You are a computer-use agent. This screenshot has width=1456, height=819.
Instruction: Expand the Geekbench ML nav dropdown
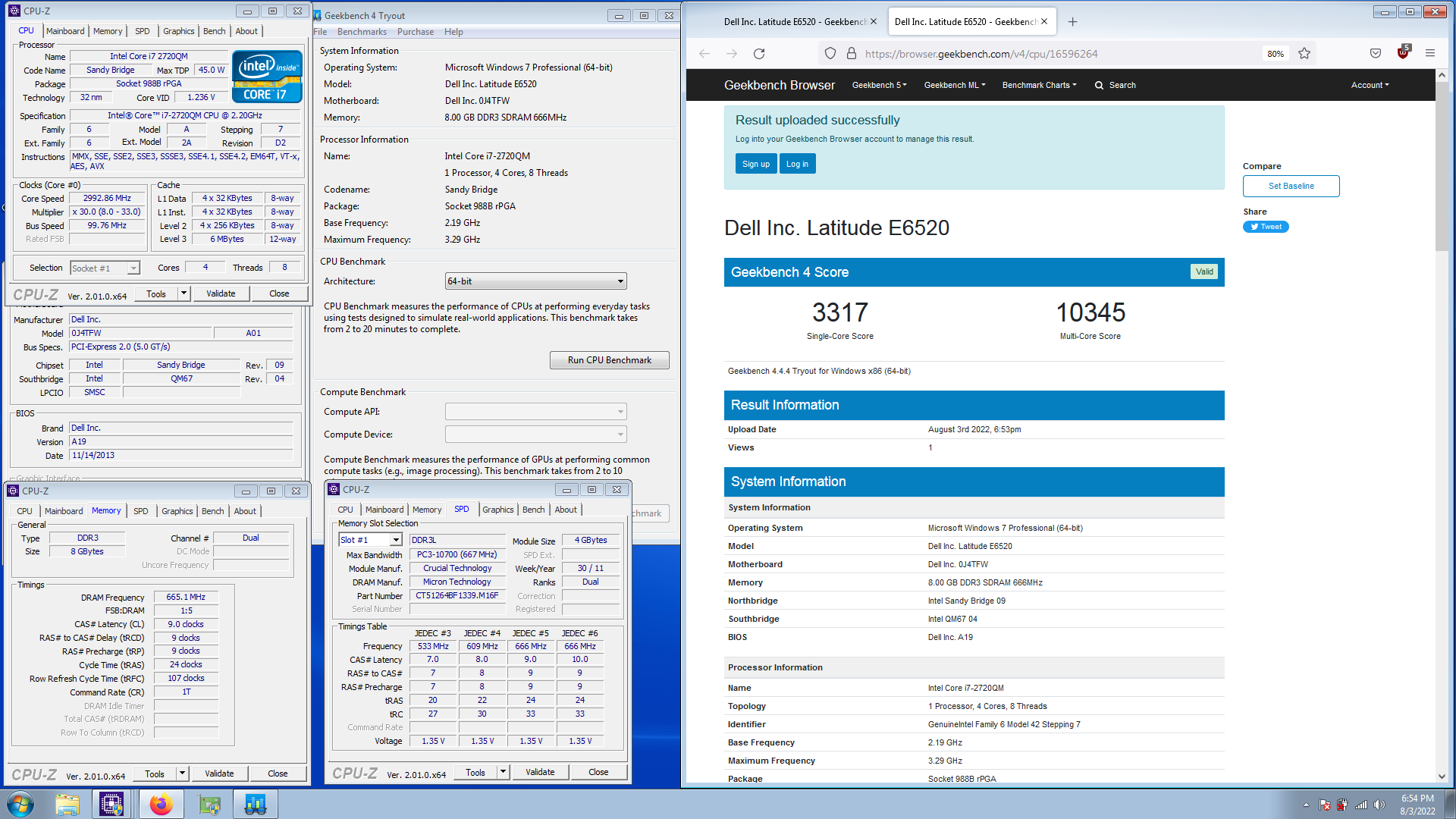955,86
